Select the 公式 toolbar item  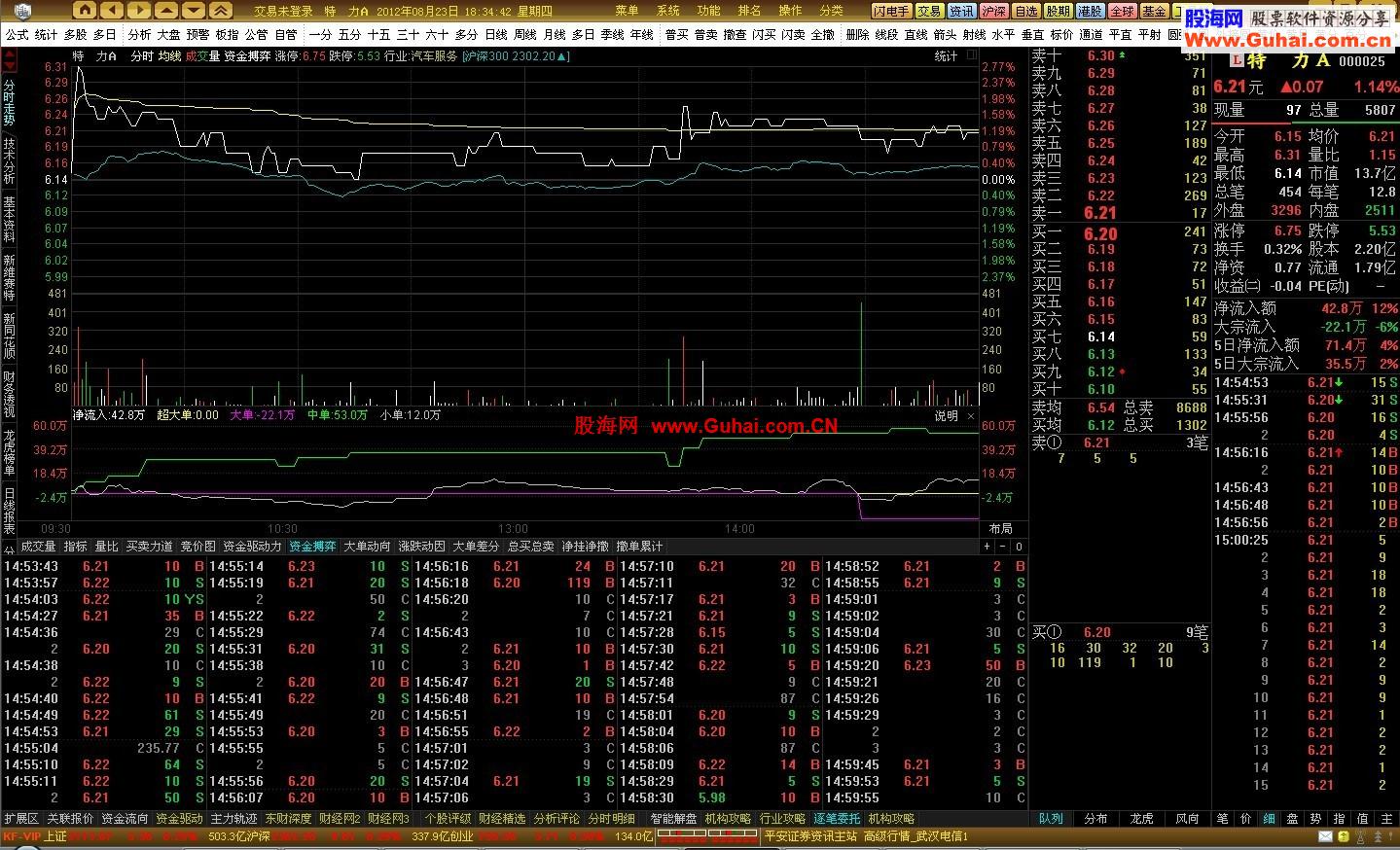[17, 34]
